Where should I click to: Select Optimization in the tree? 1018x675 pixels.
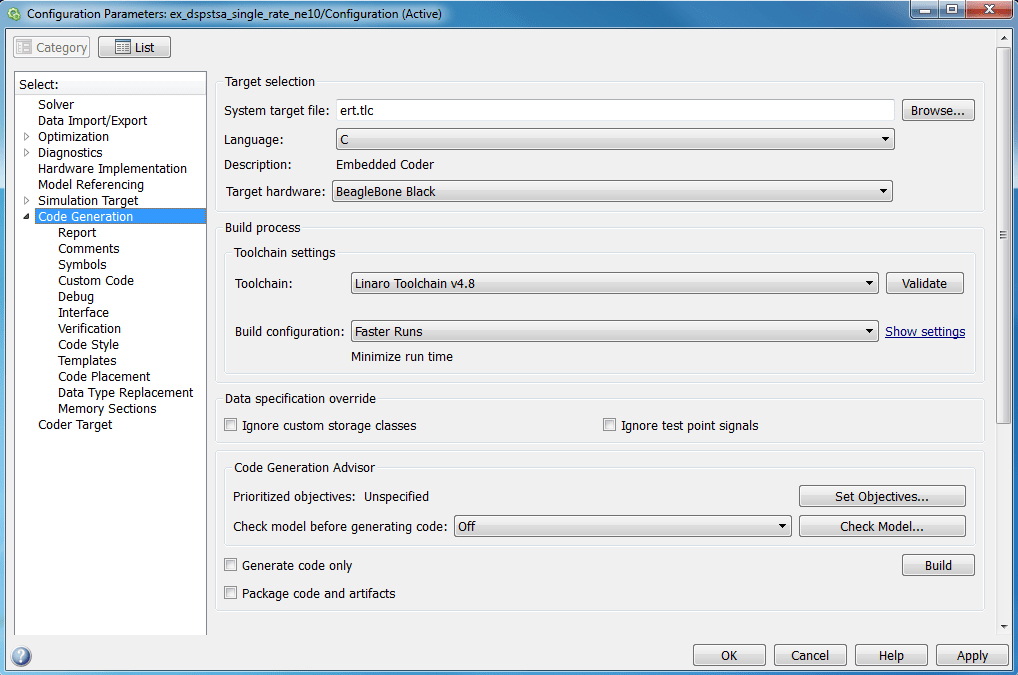(x=73, y=136)
